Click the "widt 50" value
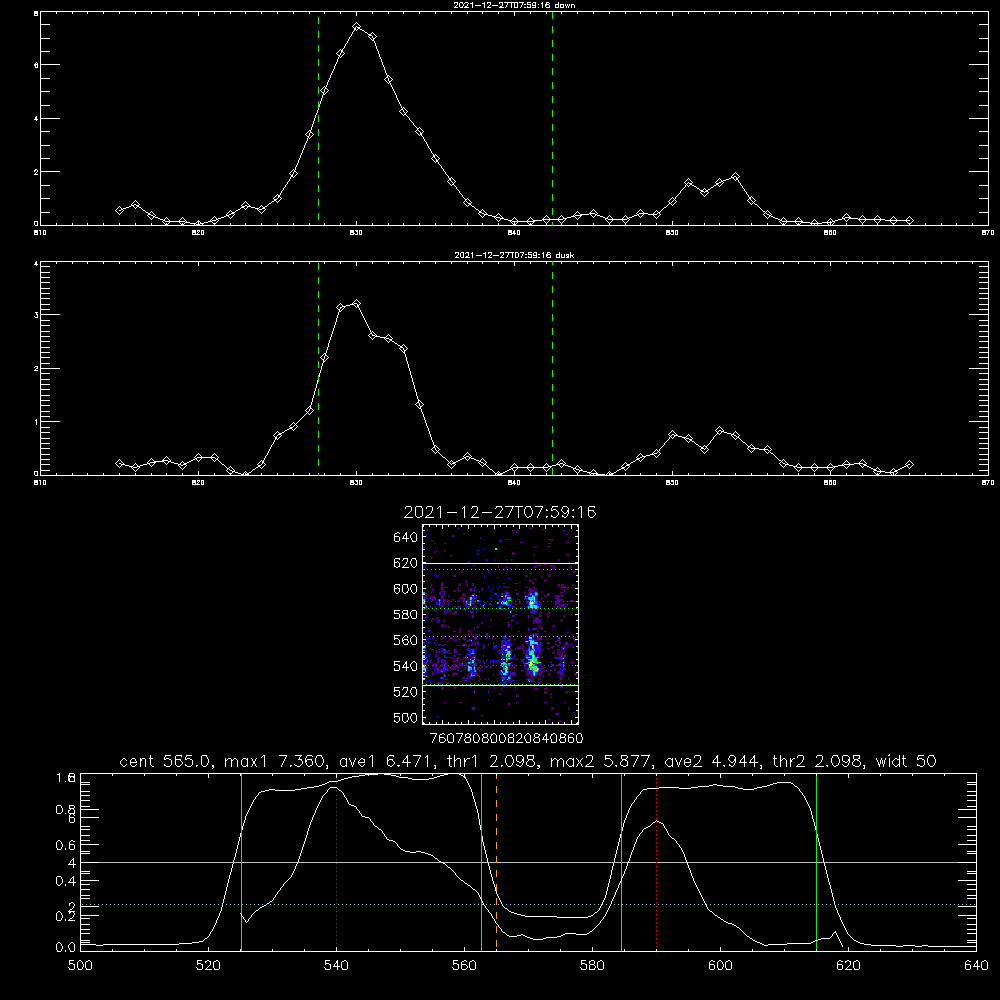The image size is (1000, 1000). [906, 761]
